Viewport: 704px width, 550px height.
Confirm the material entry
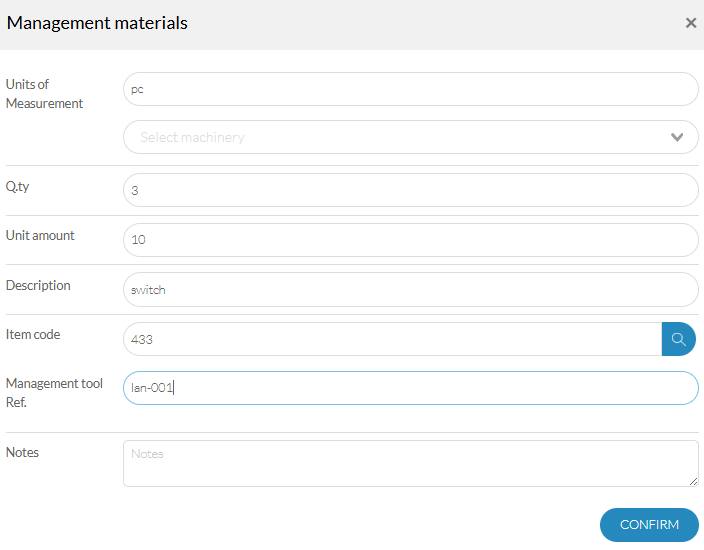click(x=649, y=524)
